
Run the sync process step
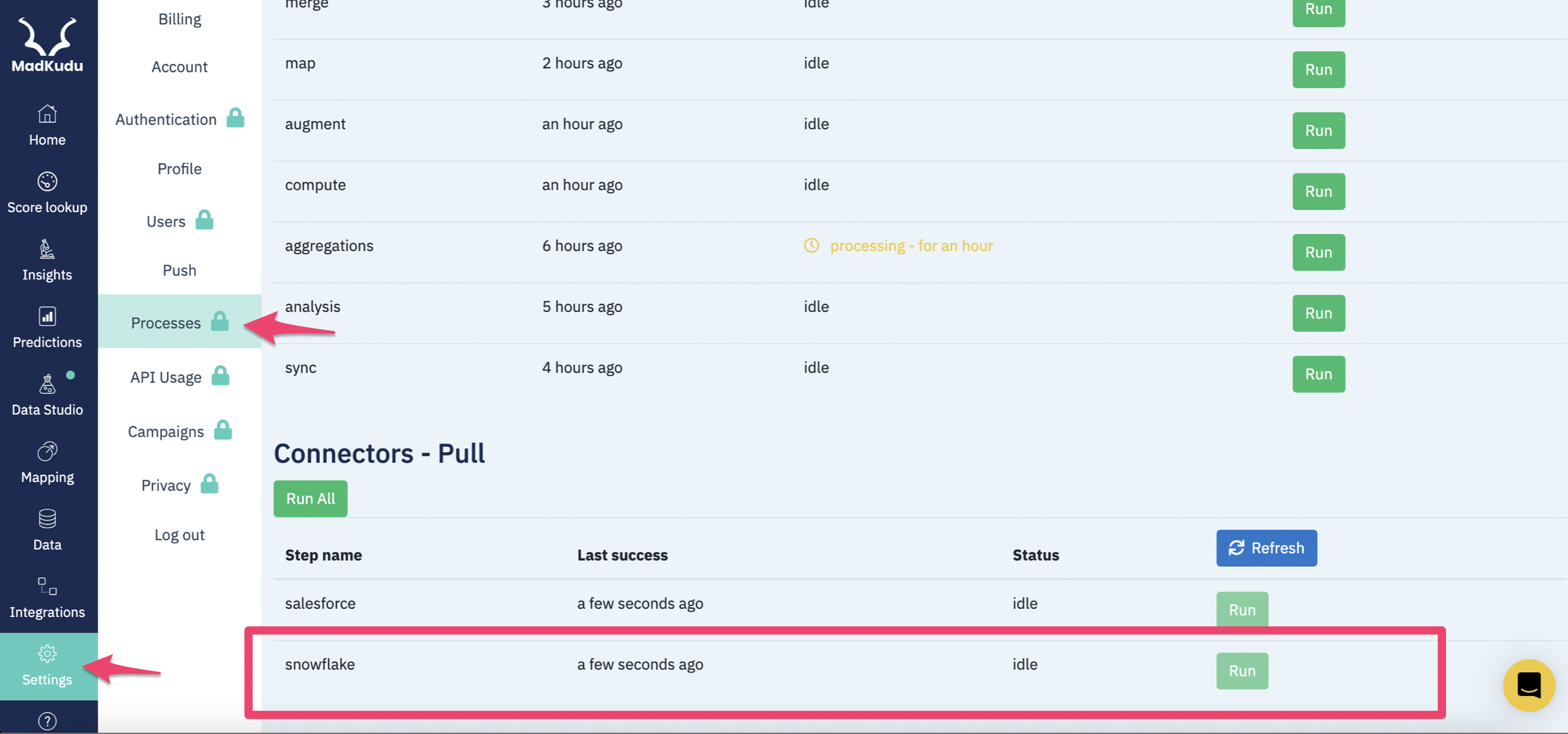1319,374
